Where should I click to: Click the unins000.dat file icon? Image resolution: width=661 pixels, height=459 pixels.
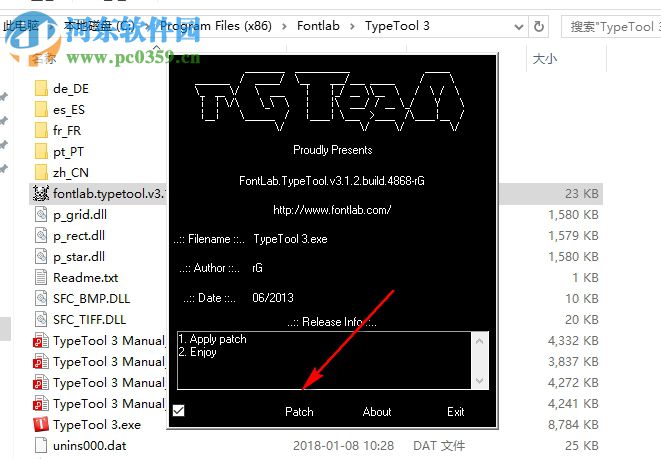pos(41,446)
